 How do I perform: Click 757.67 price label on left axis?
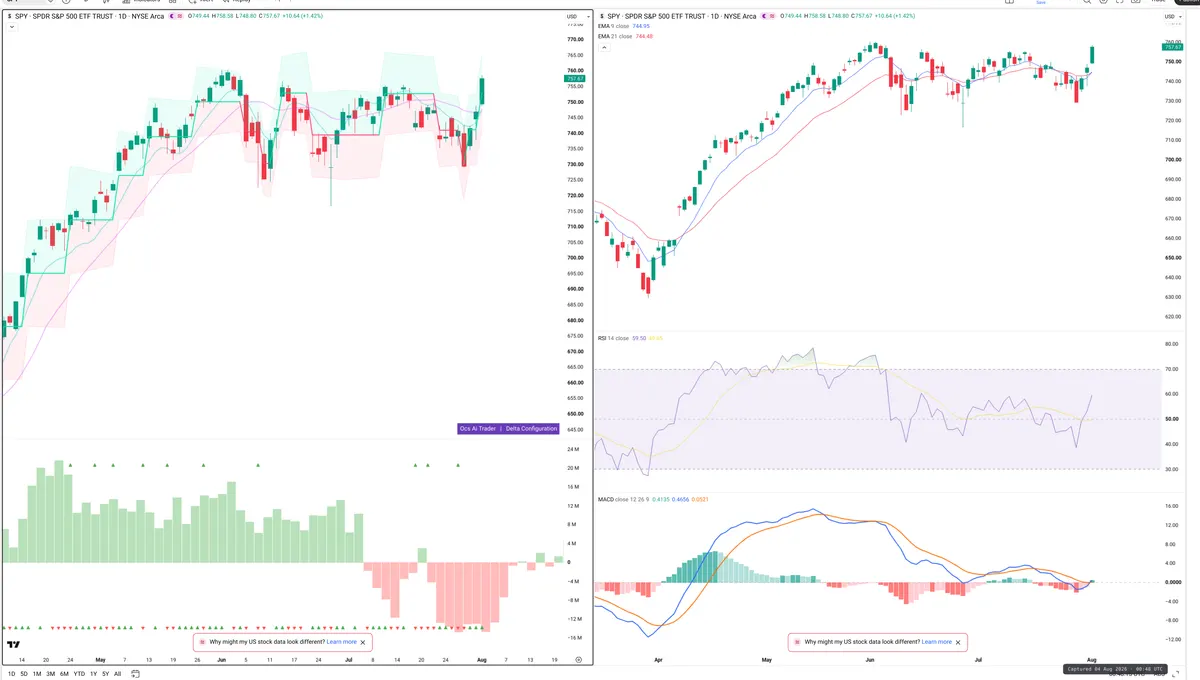575,78
